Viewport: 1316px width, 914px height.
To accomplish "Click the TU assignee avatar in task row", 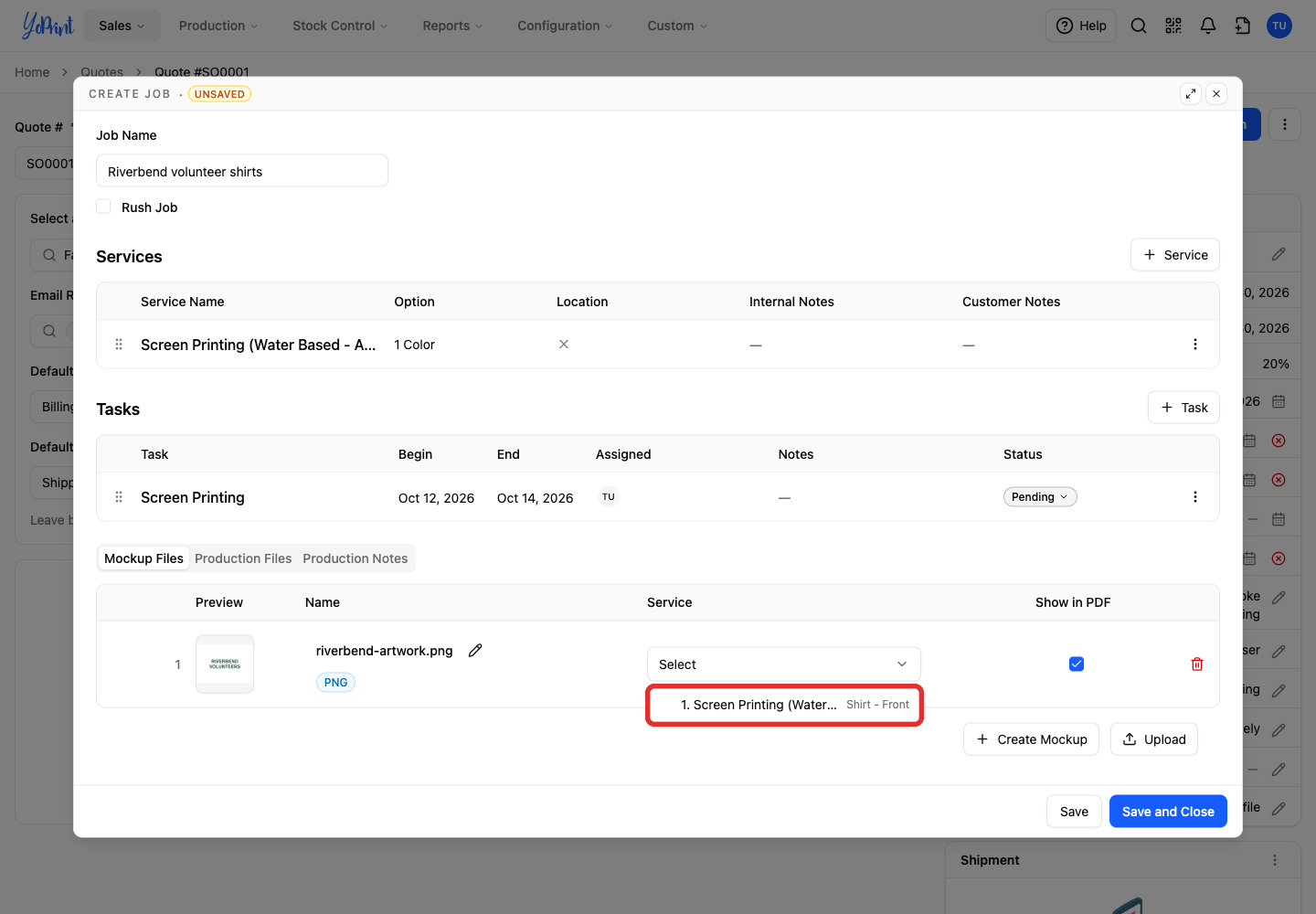I will [609, 497].
